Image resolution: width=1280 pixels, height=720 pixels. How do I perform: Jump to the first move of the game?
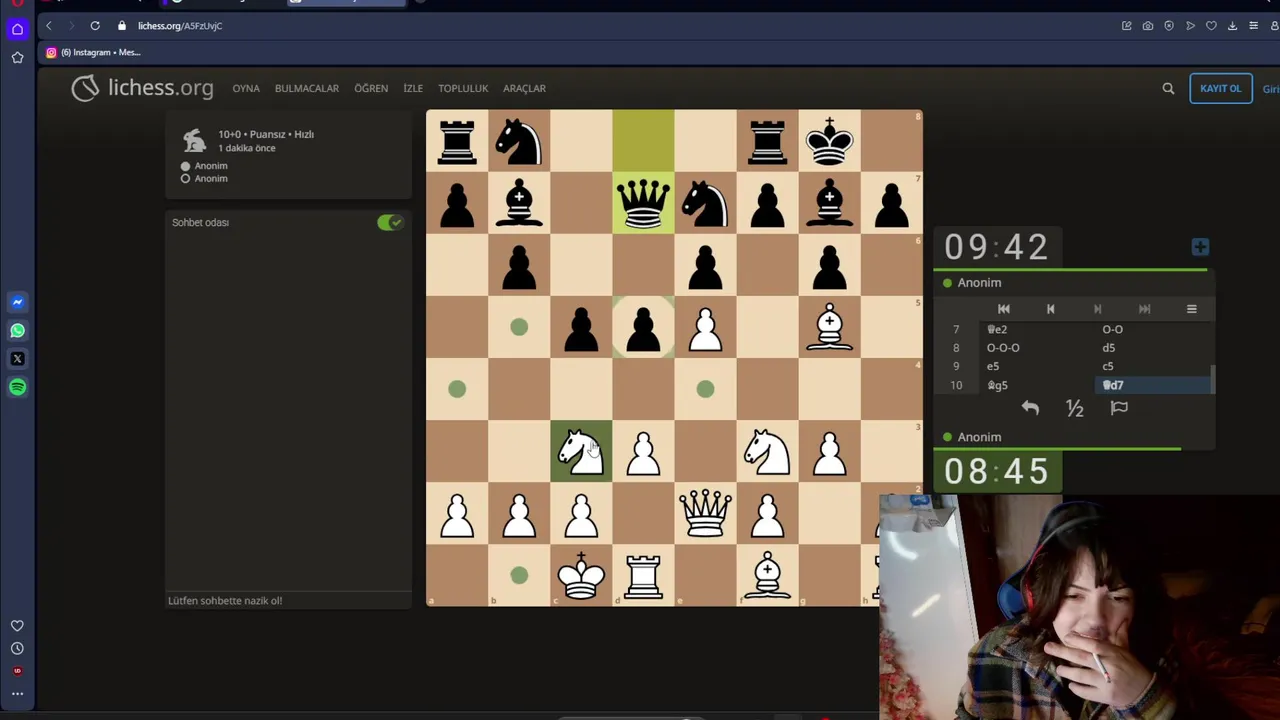tap(1004, 309)
